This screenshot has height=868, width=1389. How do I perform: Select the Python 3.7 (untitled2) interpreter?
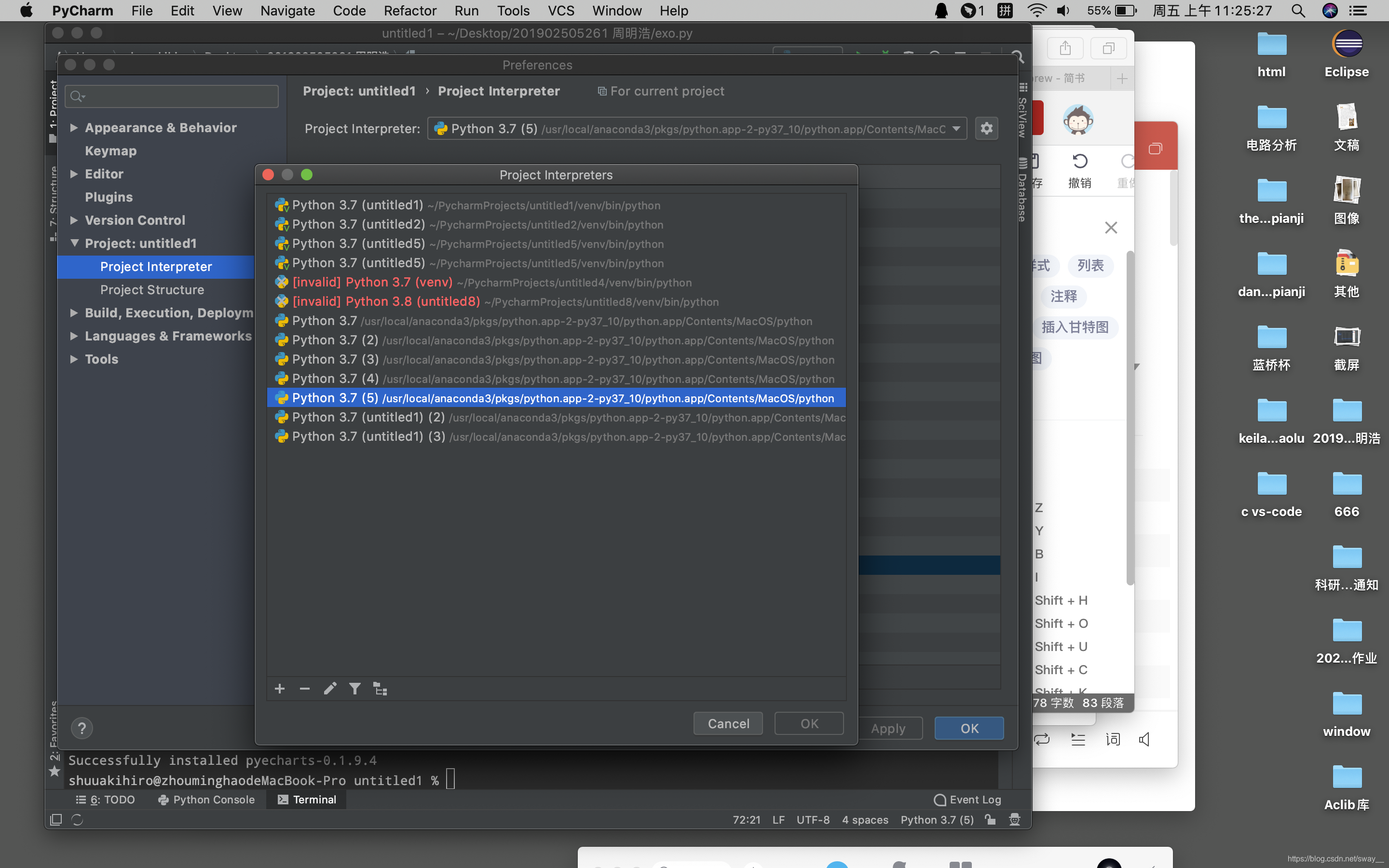(x=357, y=224)
